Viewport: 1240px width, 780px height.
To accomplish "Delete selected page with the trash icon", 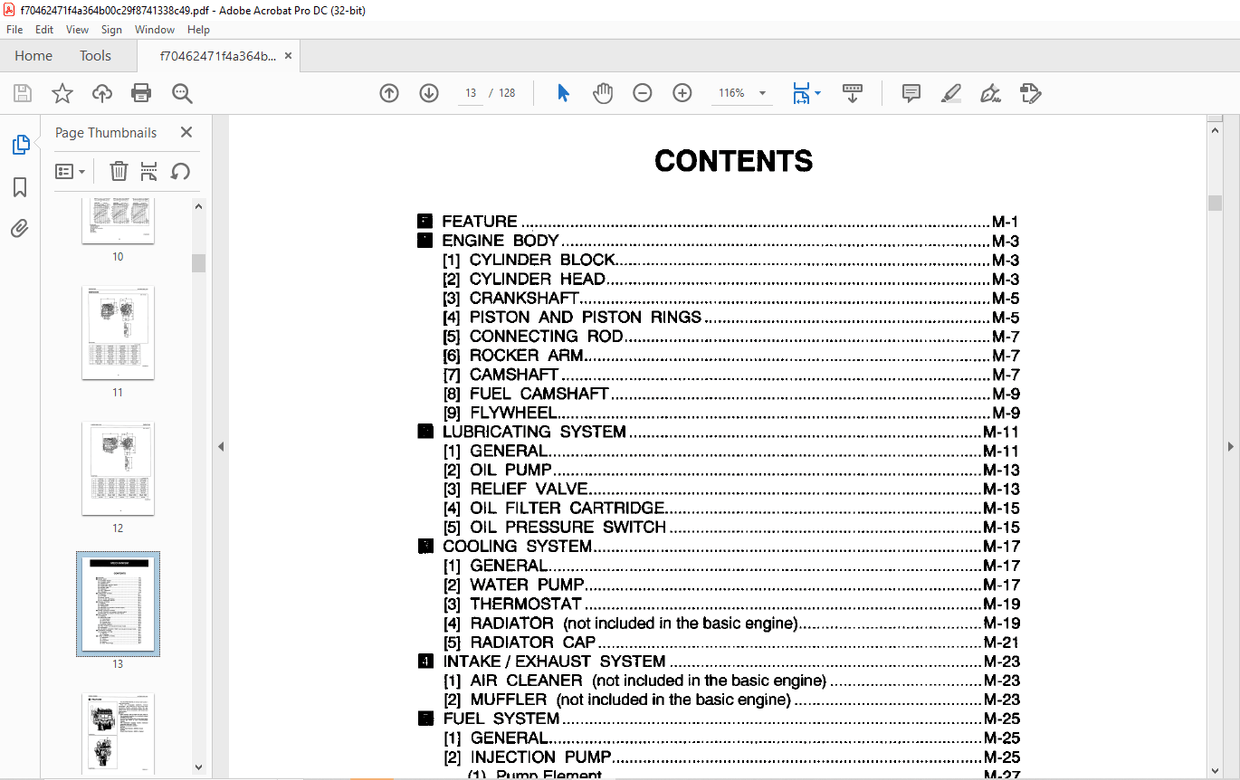I will click(x=118, y=171).
